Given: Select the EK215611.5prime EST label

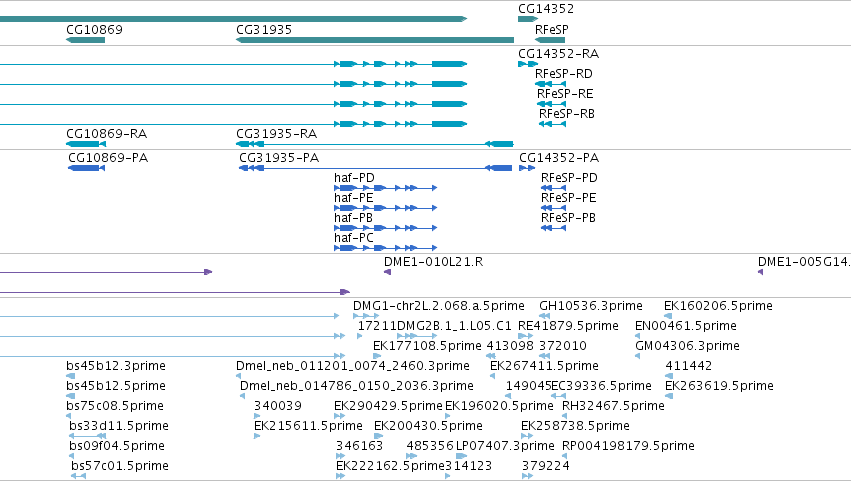Looking at the screenshot, I should (x=308, y=426).
